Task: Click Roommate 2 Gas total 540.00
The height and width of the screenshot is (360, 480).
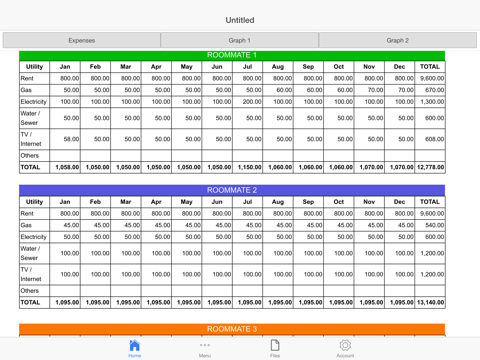Action: 430,225
